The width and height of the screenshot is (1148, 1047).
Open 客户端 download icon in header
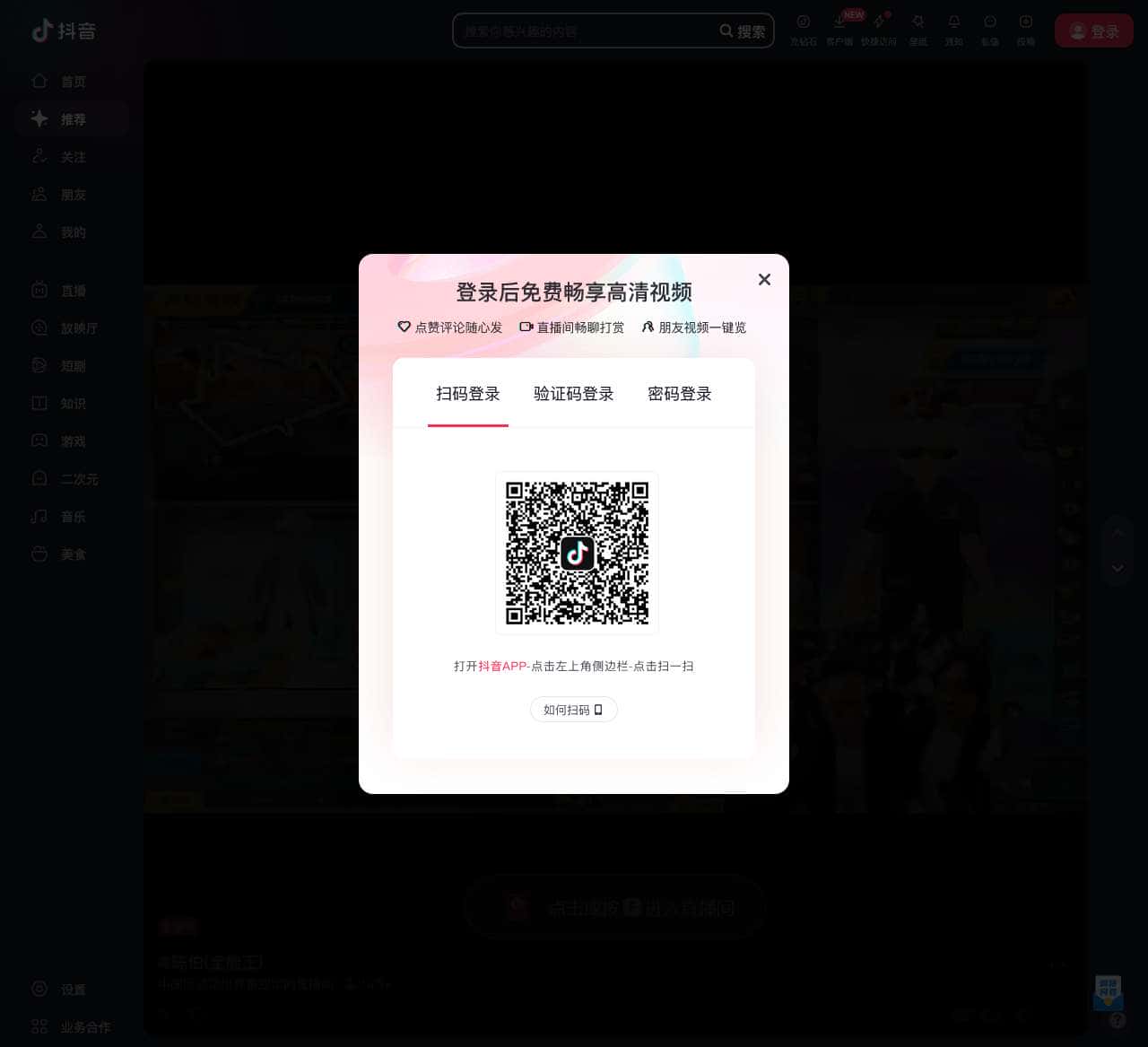pos(839,30)
